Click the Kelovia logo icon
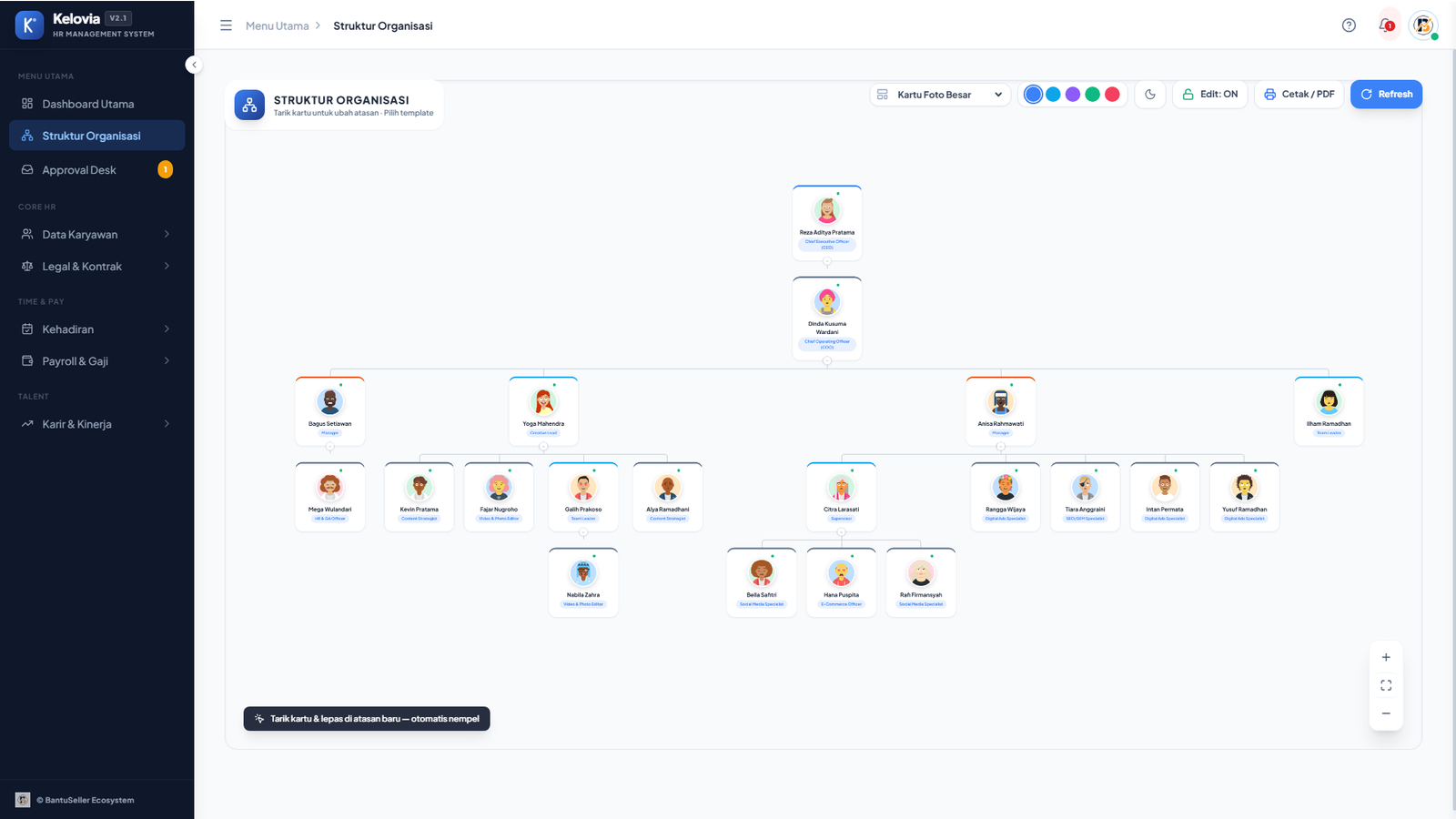 coord(29,25)
